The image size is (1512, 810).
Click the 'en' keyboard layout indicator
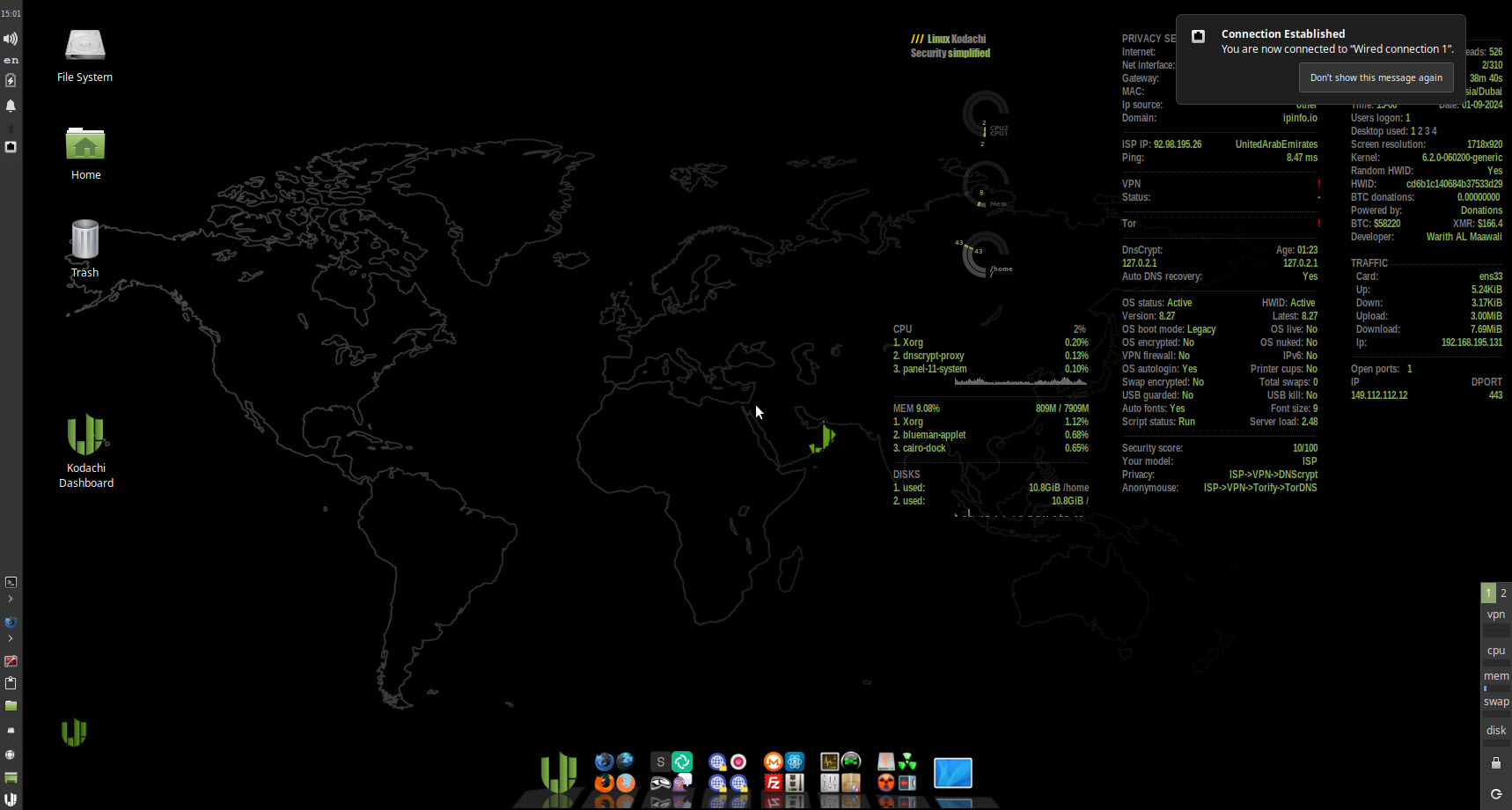pyautogui.click(x=11, y=60)
